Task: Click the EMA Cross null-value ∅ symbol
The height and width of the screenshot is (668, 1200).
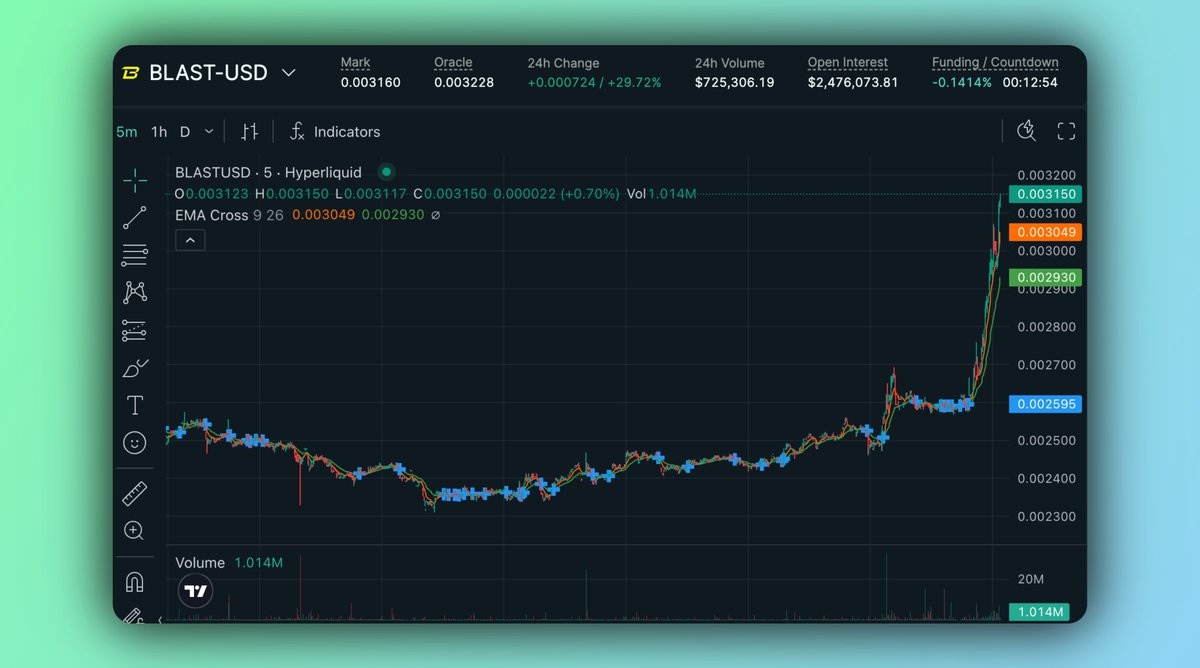Action: tap(435, 215)
